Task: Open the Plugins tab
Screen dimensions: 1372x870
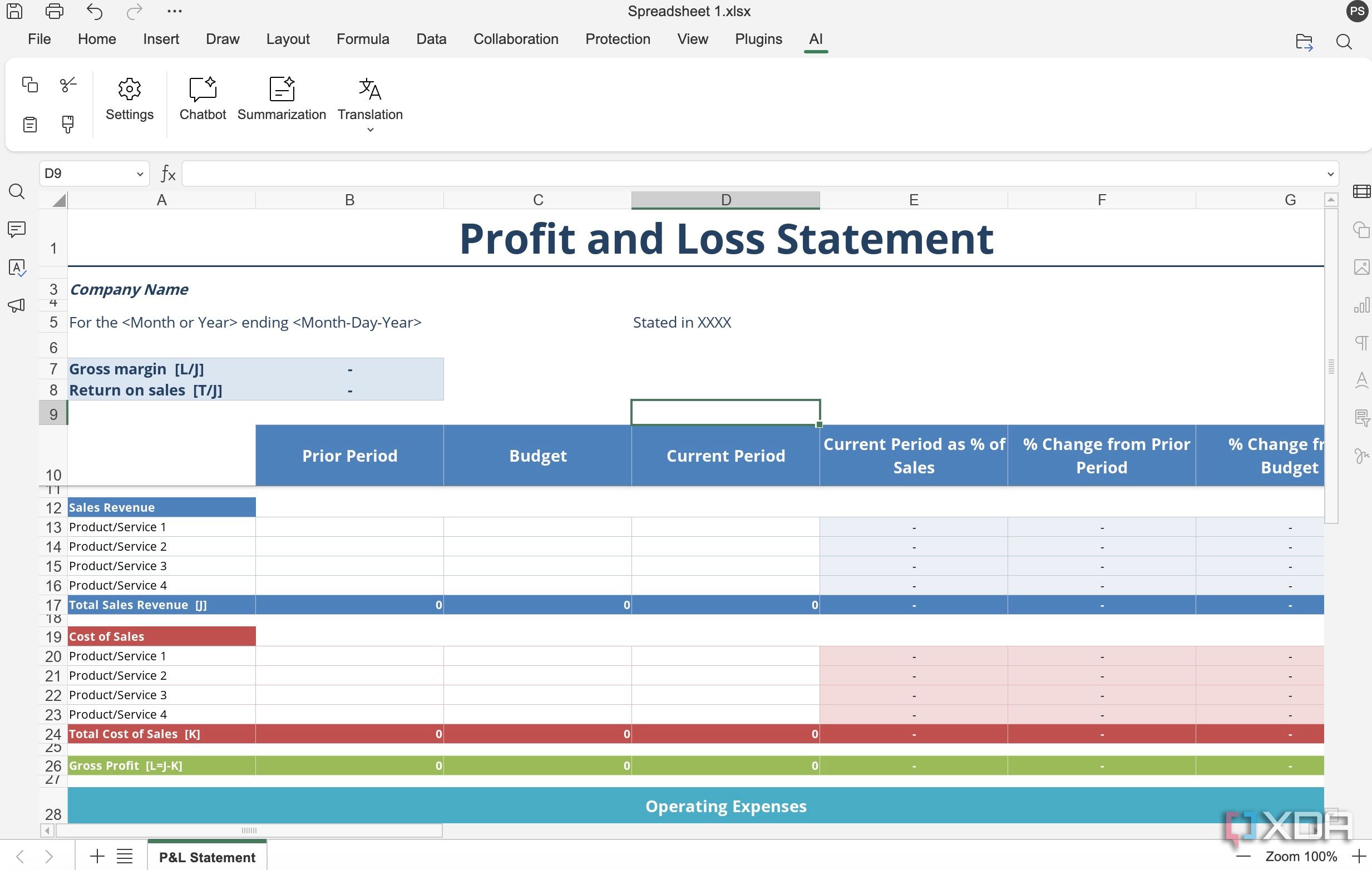Action: tap(758, 39)
